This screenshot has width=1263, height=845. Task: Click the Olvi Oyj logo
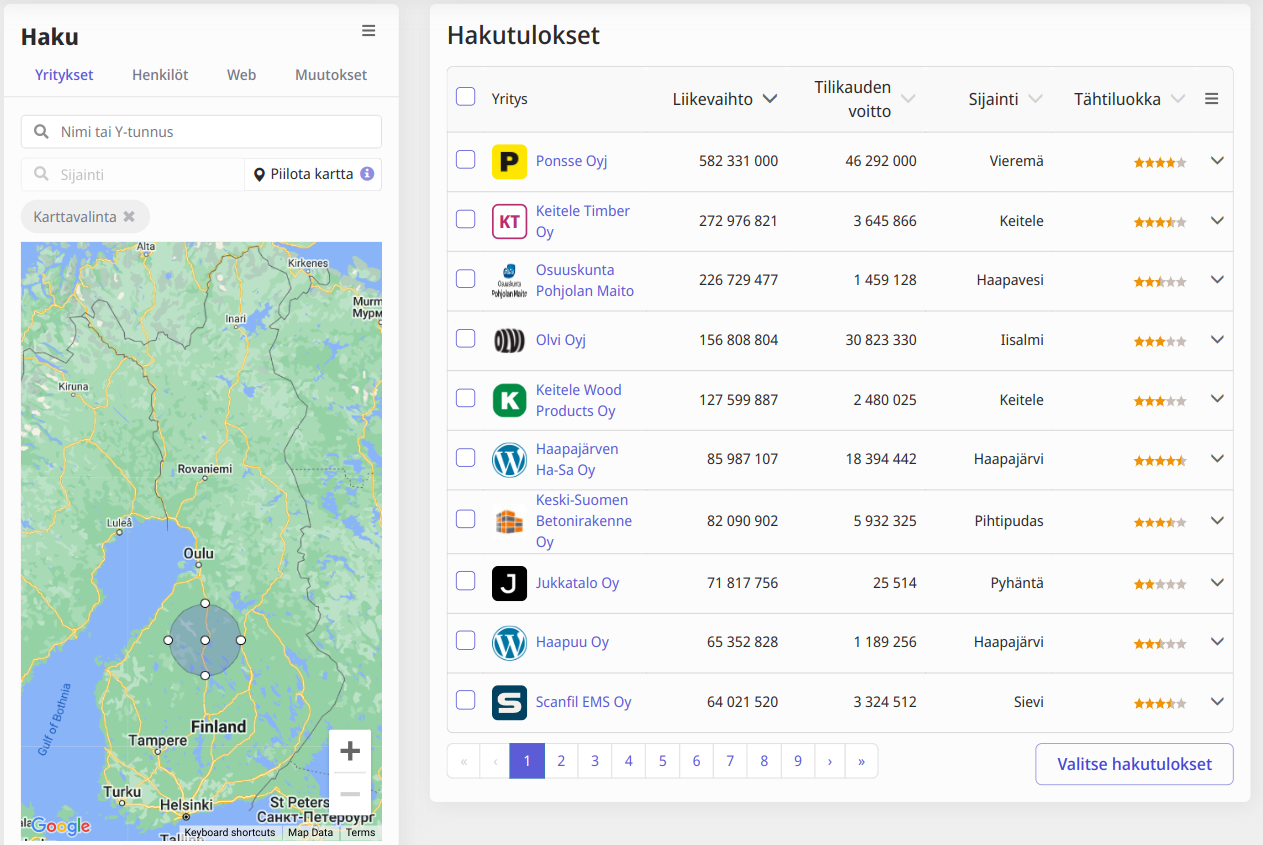pos(509,340)
